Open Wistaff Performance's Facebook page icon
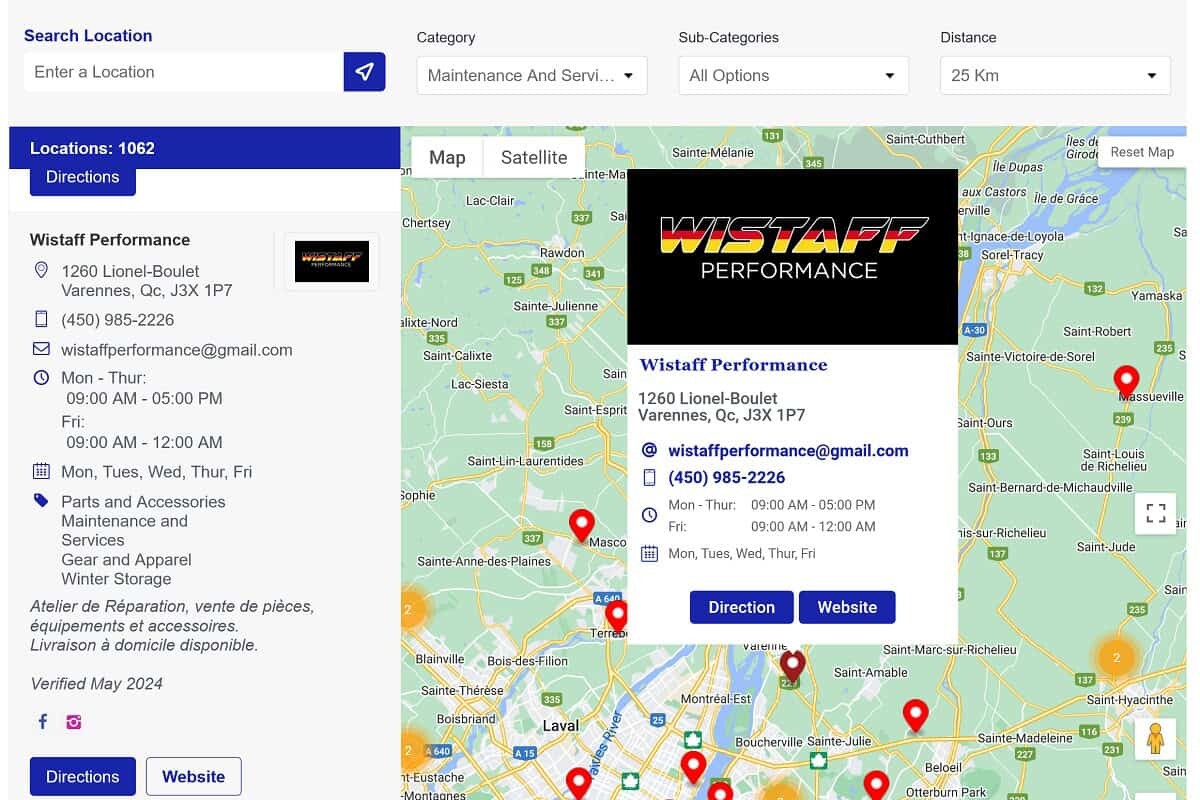This screenshot has width=1200, height=800. pyautogui.click(x=42, y=721)
